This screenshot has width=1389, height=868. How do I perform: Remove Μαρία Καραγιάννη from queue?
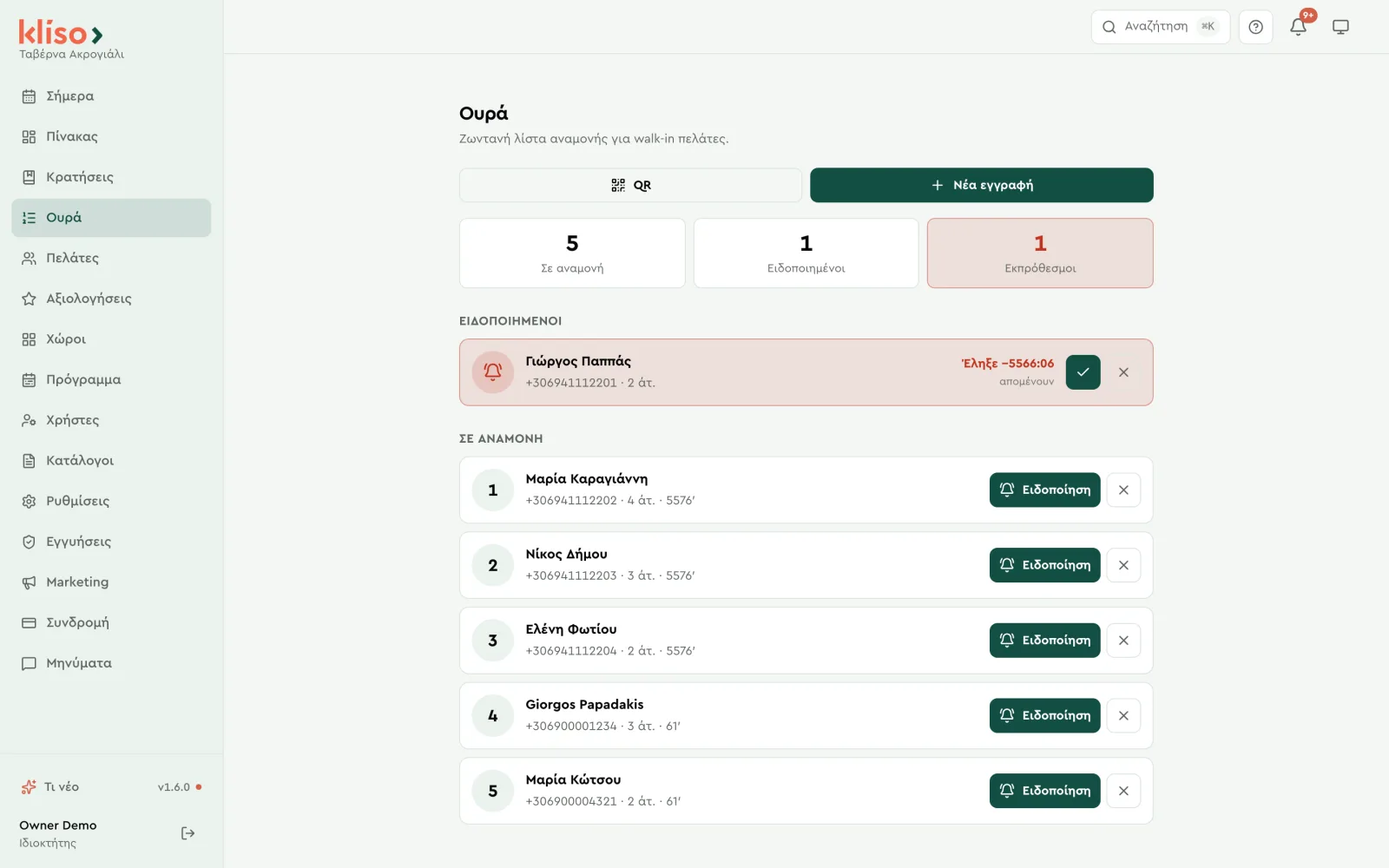point(1123,490)
